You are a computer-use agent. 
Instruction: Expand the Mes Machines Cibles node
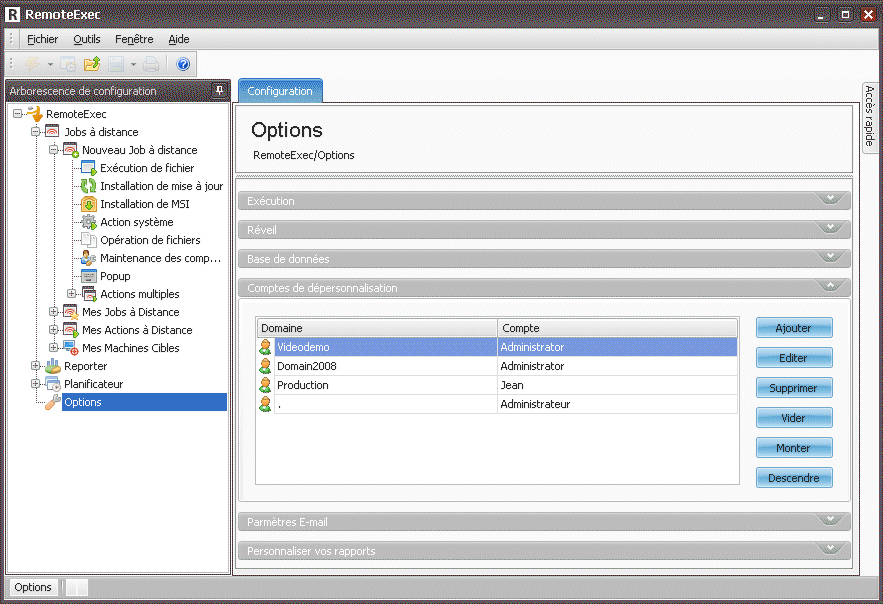pos(53,348)
